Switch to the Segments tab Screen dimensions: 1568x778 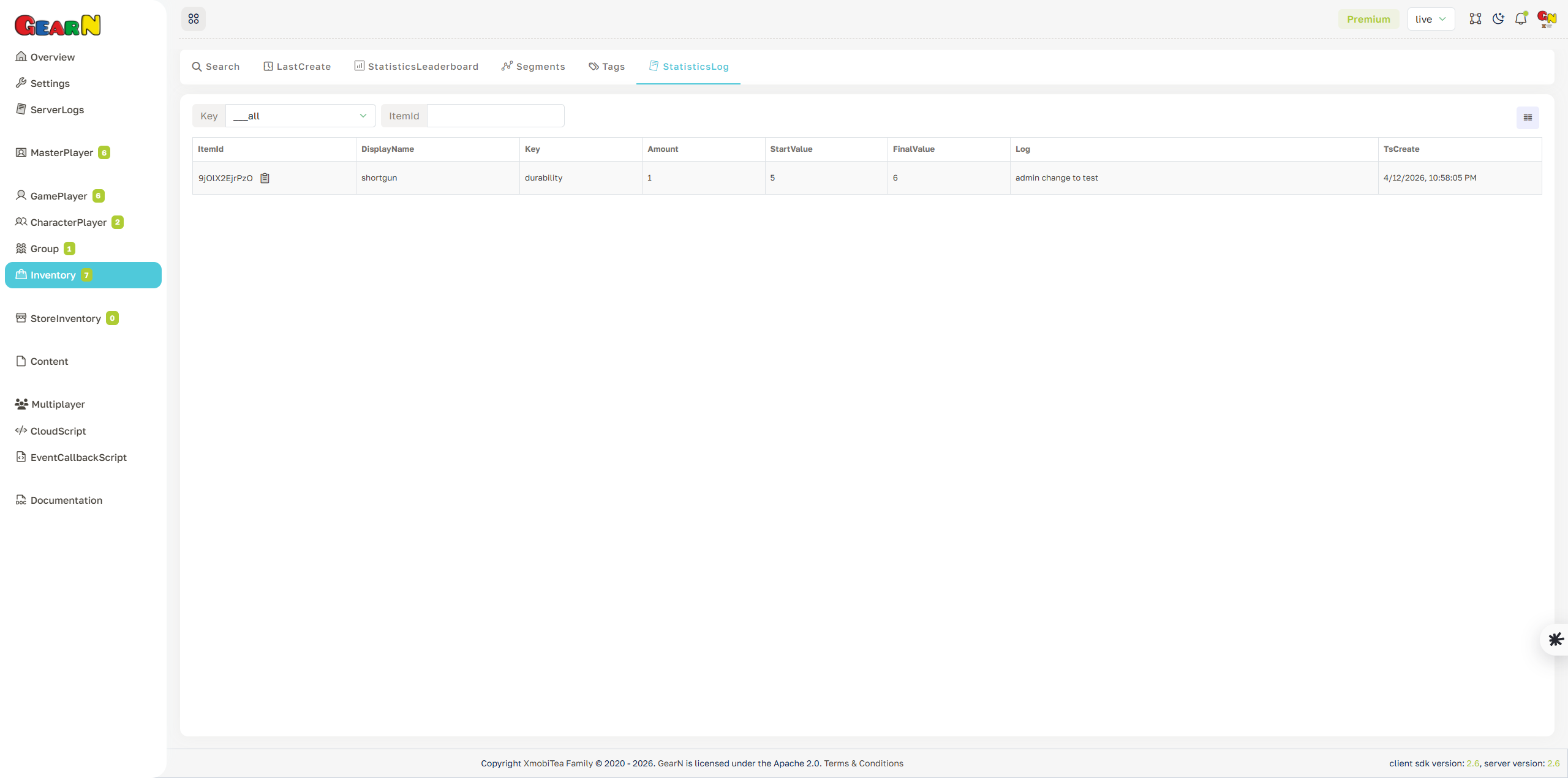[x=532, y=66]
